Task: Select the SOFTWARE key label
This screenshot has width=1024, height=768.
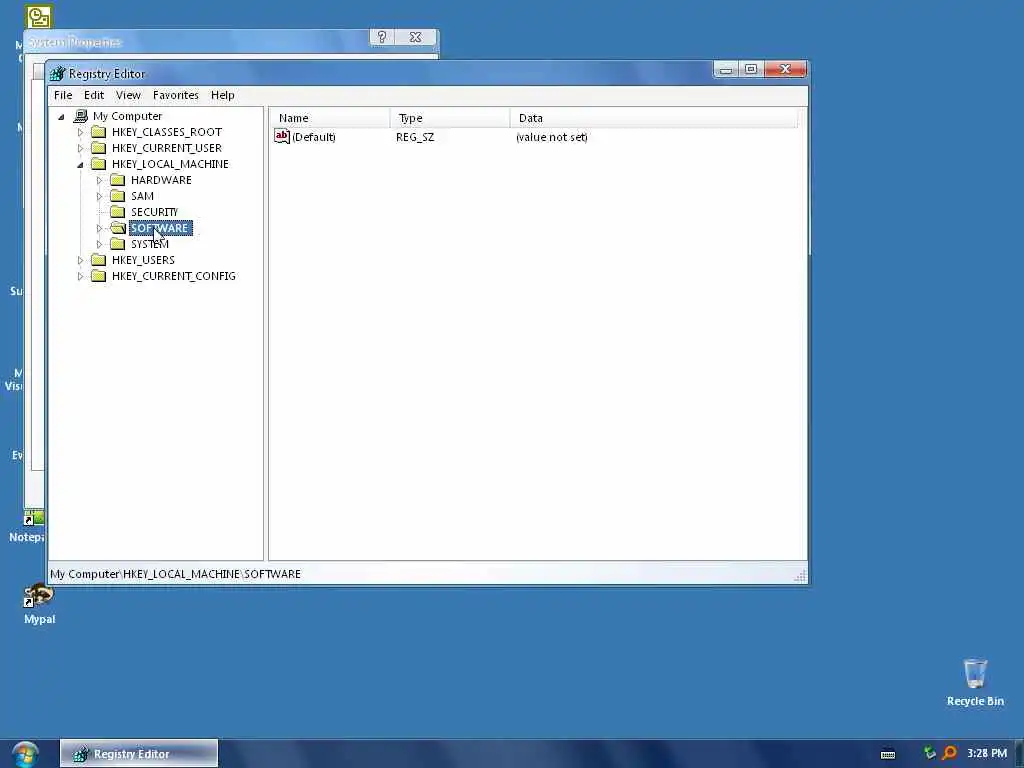Action: coord(161,228)
